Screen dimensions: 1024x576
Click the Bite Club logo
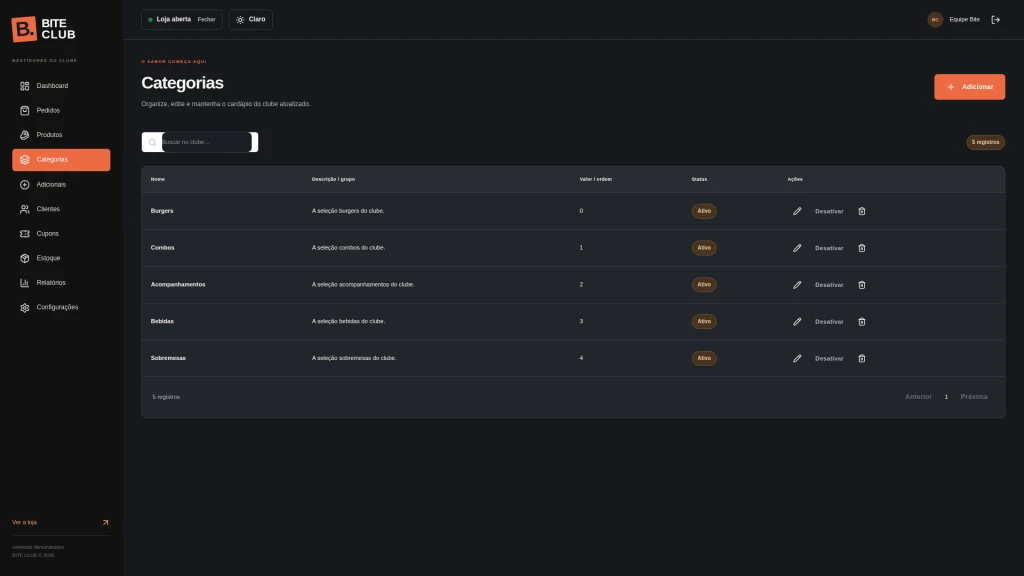tap(43, 29)
